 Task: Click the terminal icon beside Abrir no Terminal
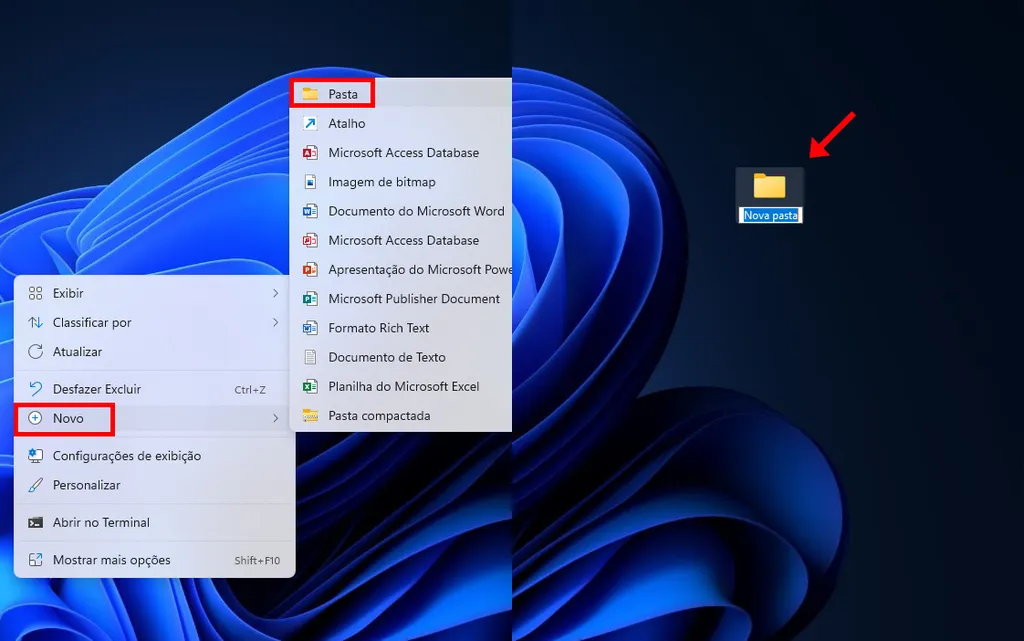(36, 522)
